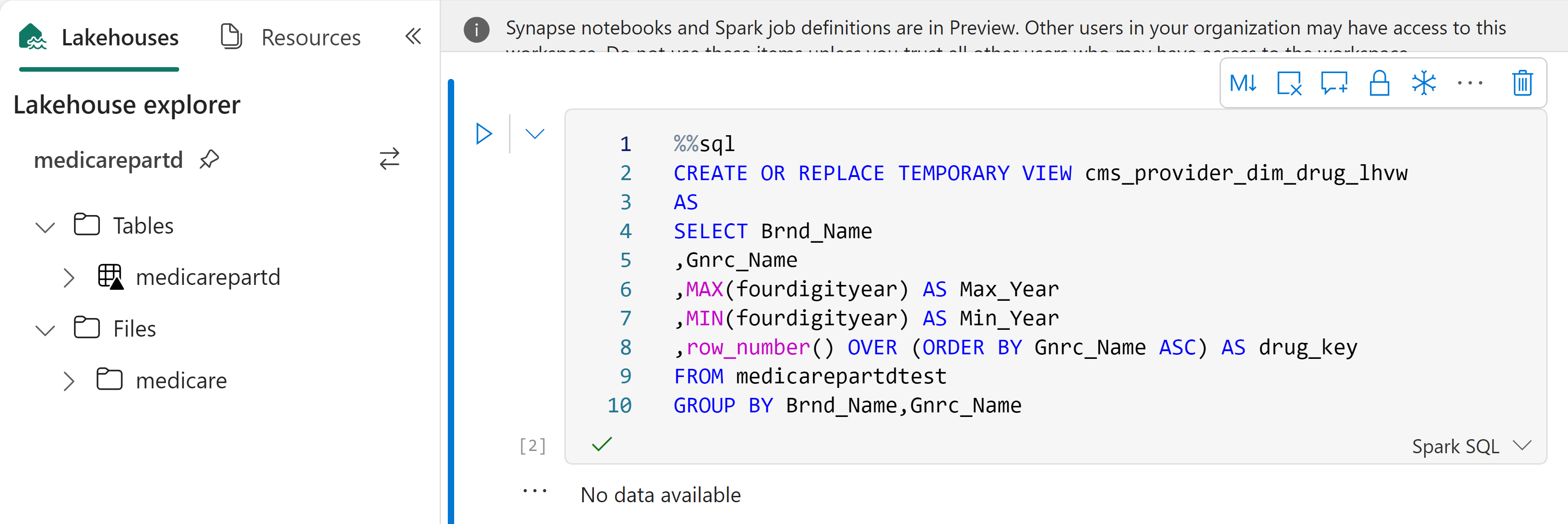Click line 9 in the code editor
The width and height of the screenshot is (1568, 524).
[x=809, y=376]
